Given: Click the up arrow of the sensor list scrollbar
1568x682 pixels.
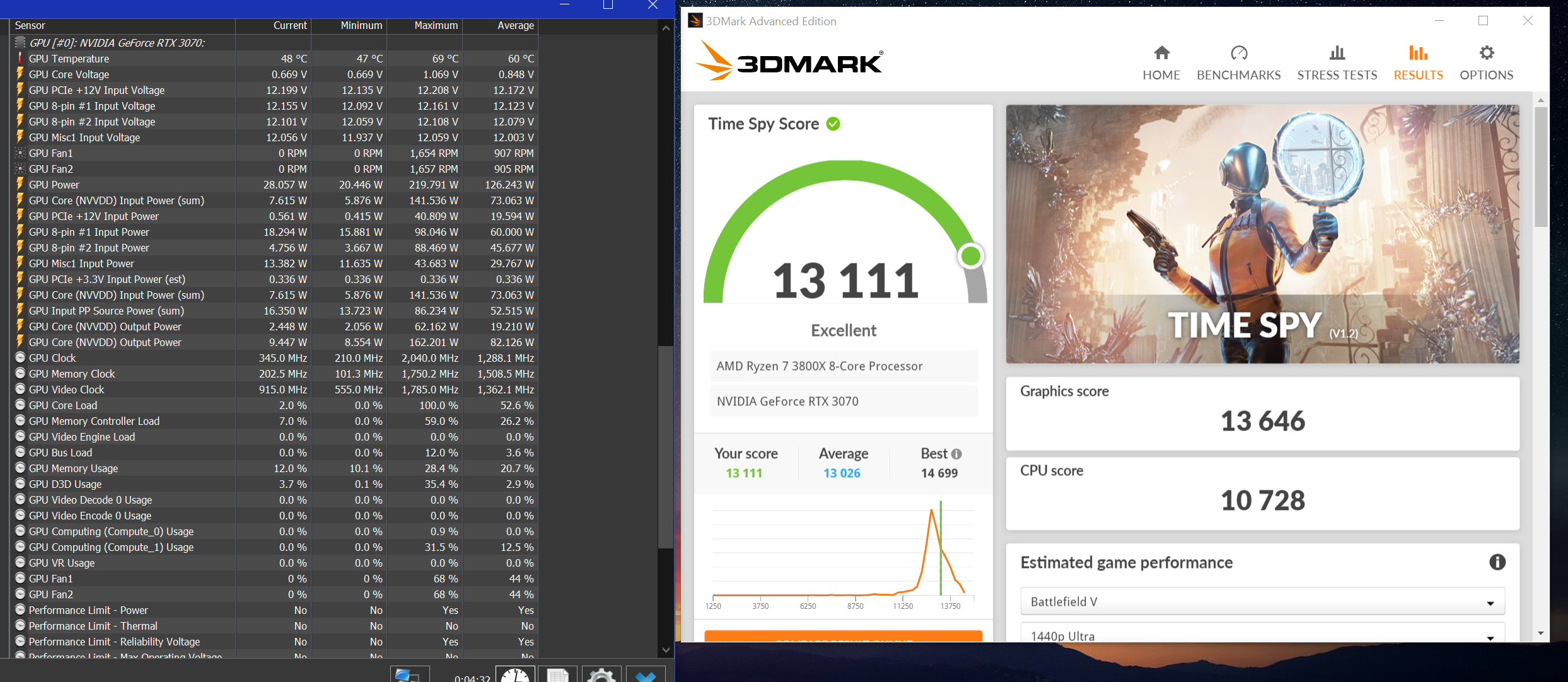Looking at the screenshot, I should click(x=666, y=28).
